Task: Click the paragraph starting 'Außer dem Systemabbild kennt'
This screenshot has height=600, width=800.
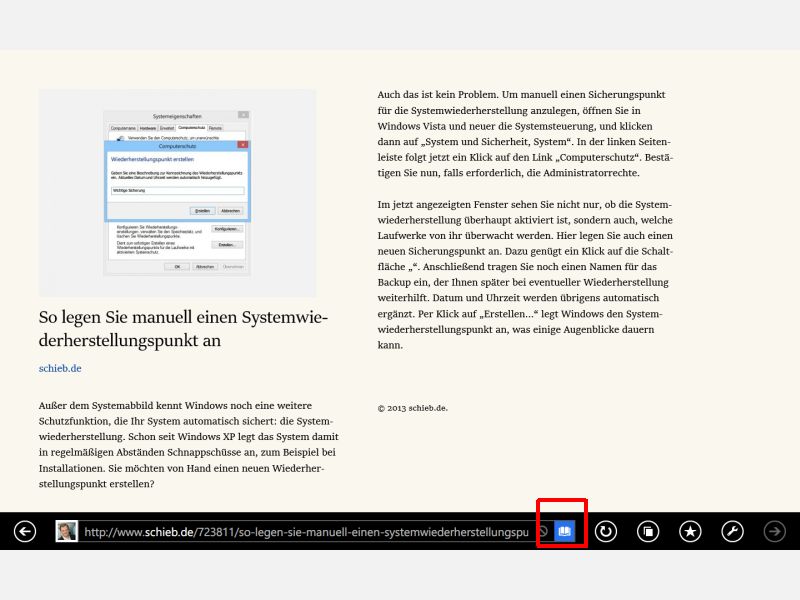Action: (189, 444)
